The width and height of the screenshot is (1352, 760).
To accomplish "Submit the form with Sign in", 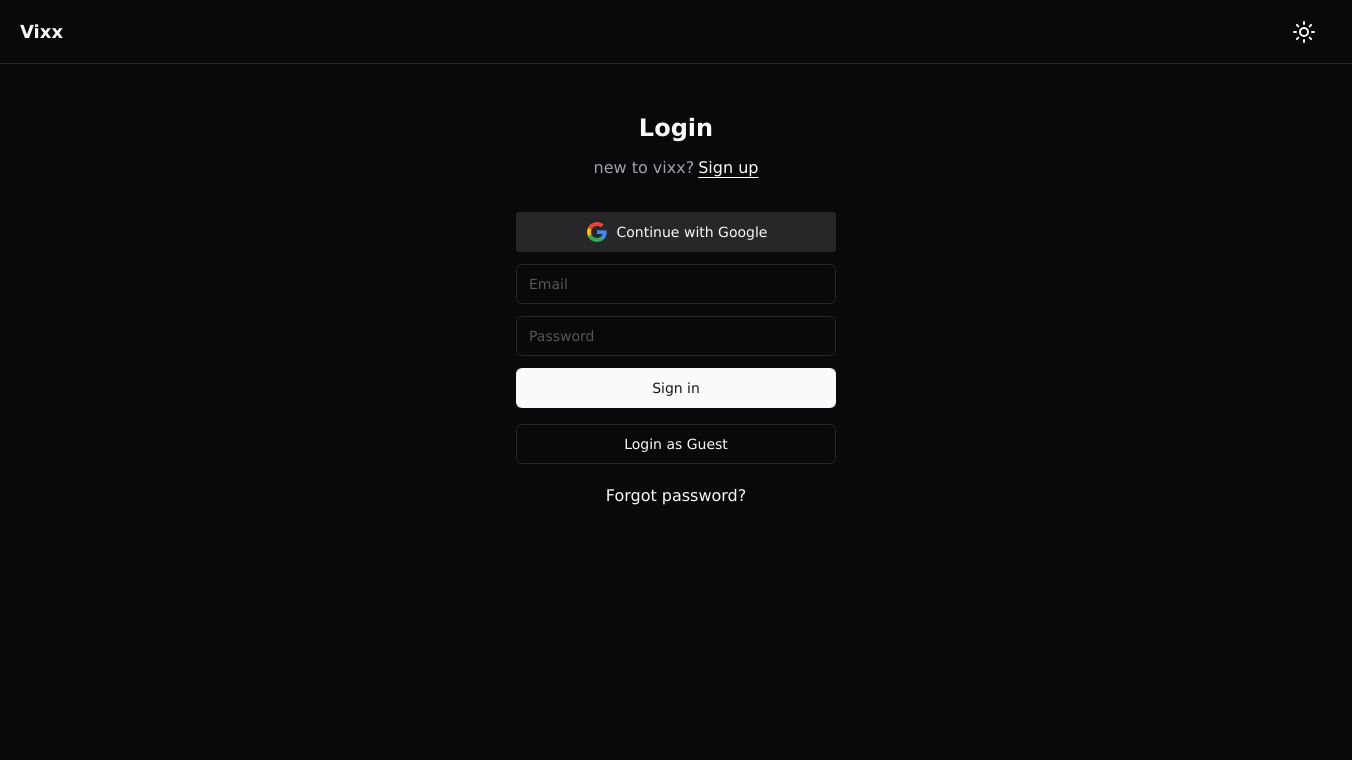I will (x=676, y=388).
